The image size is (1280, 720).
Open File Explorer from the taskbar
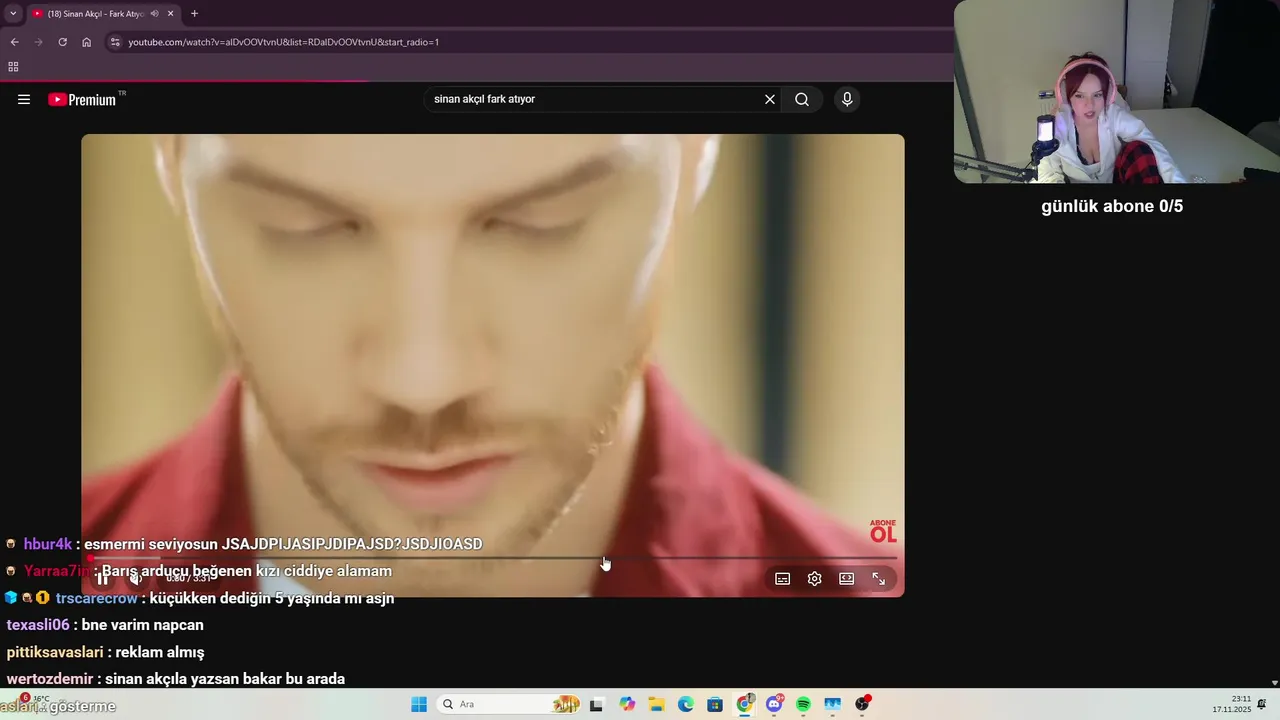pyautogui.click(x=656, y=704)
